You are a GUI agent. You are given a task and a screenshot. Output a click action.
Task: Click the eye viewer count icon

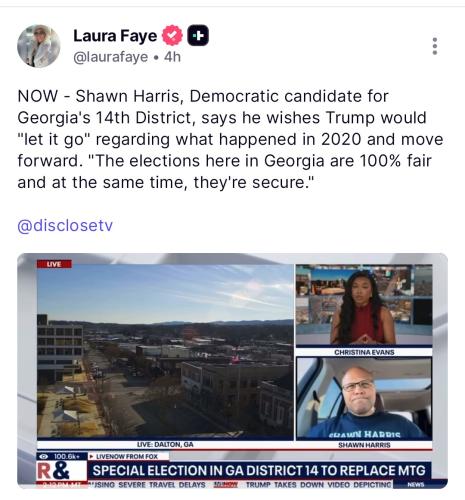[x=44, y=456]
